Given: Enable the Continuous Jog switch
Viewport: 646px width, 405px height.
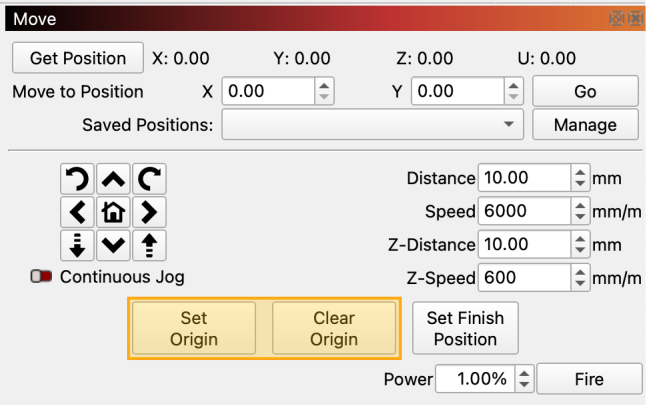Looking at the screenshot, I should pyautogui.click(x=41, y=277).
